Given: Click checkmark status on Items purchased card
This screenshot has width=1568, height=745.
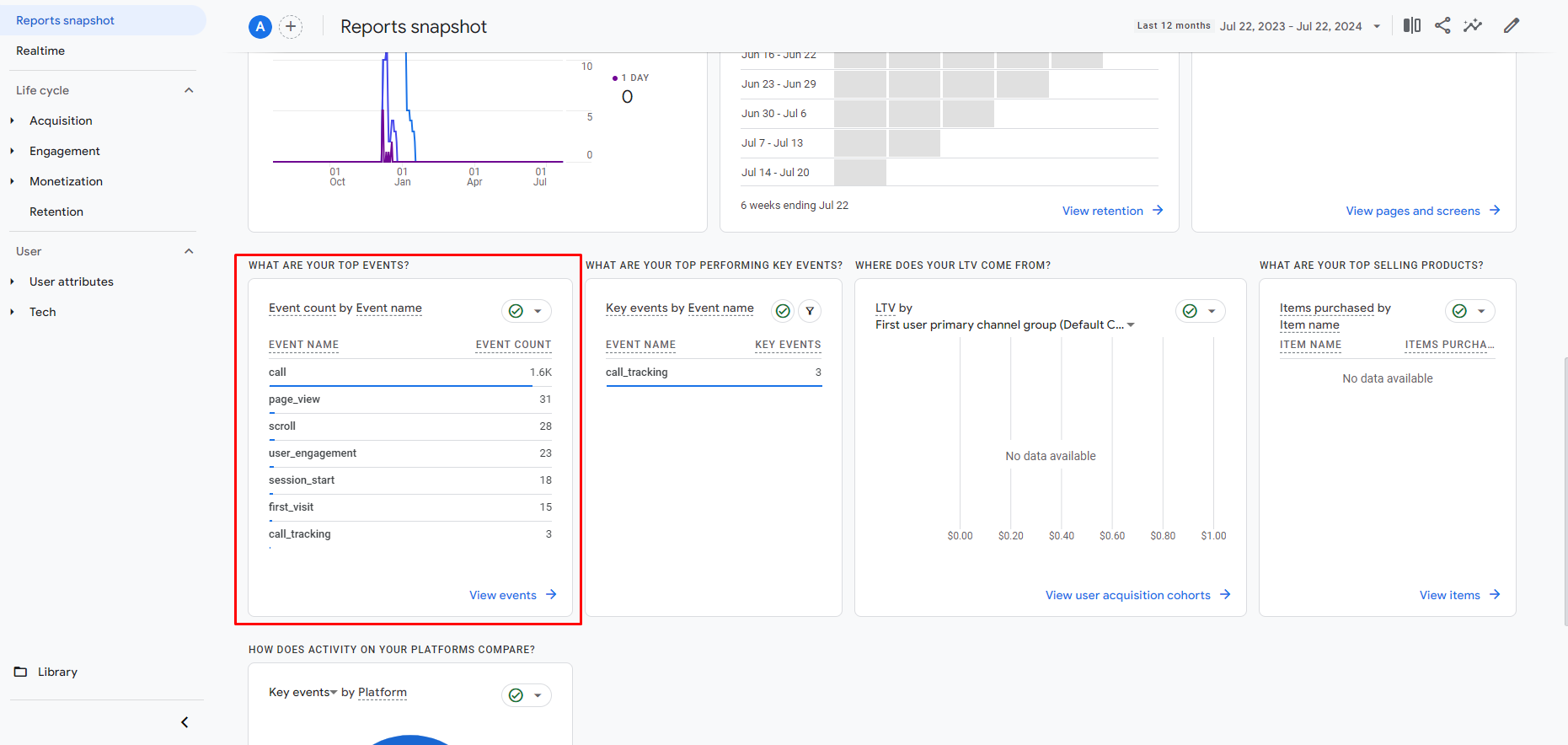Looking at the screenshot, I should 1459,311.
